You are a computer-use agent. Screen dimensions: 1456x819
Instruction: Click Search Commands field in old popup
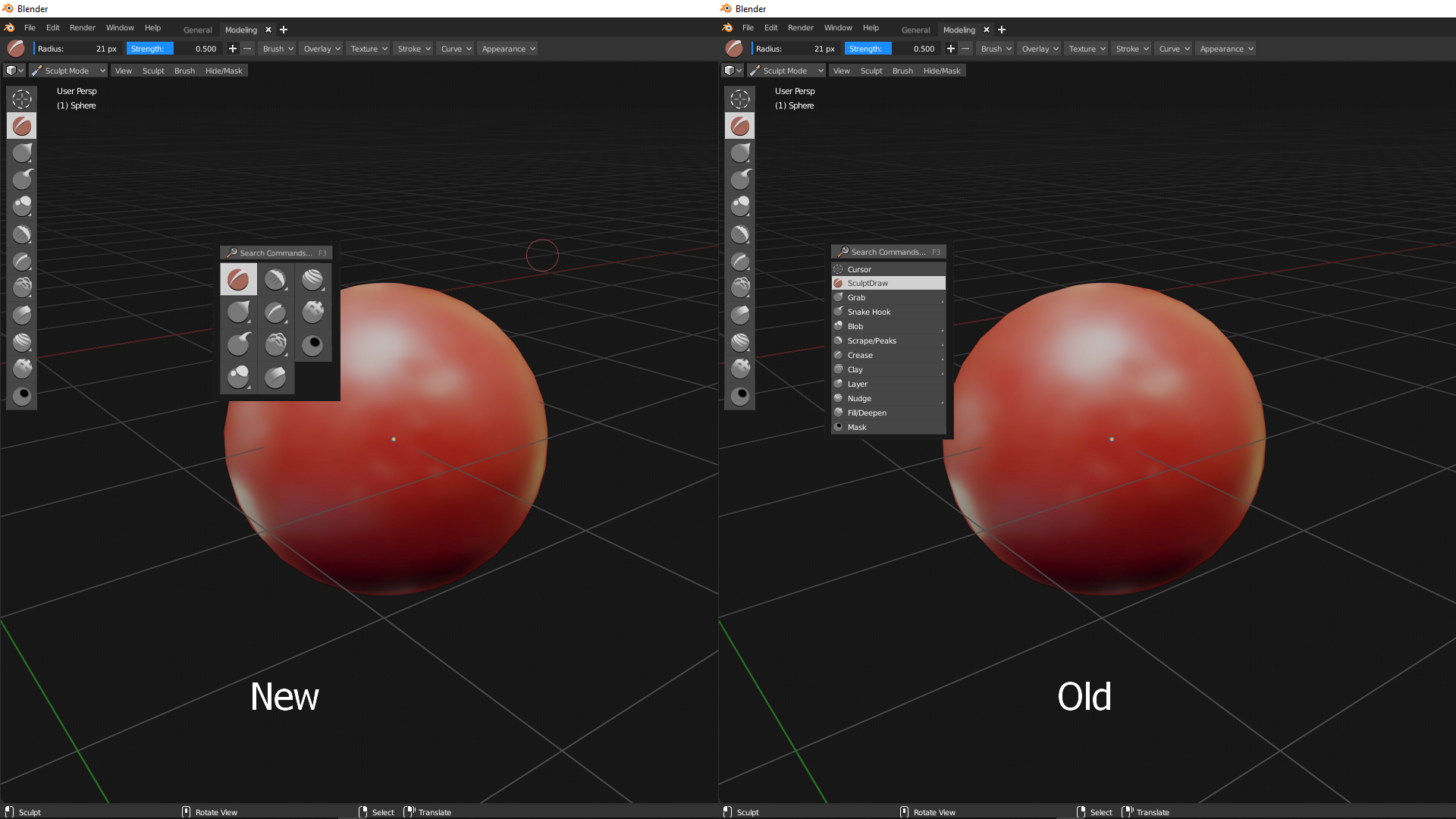tap(889, 252)
